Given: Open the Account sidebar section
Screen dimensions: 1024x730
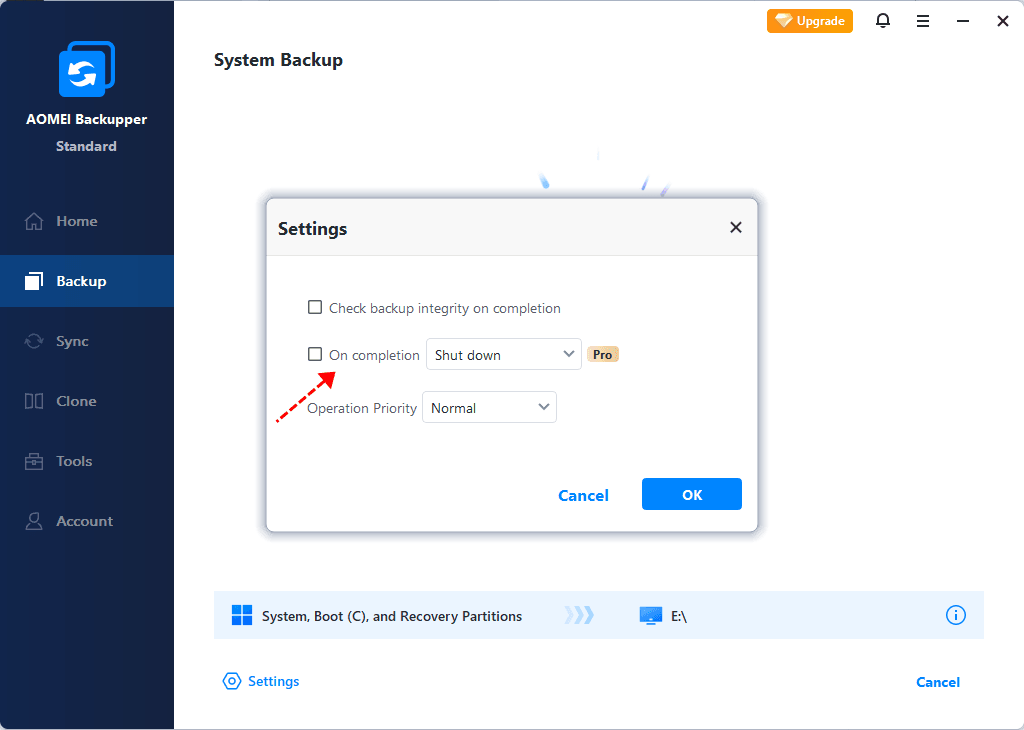Looking at the screenshot, I should (84, 521).
